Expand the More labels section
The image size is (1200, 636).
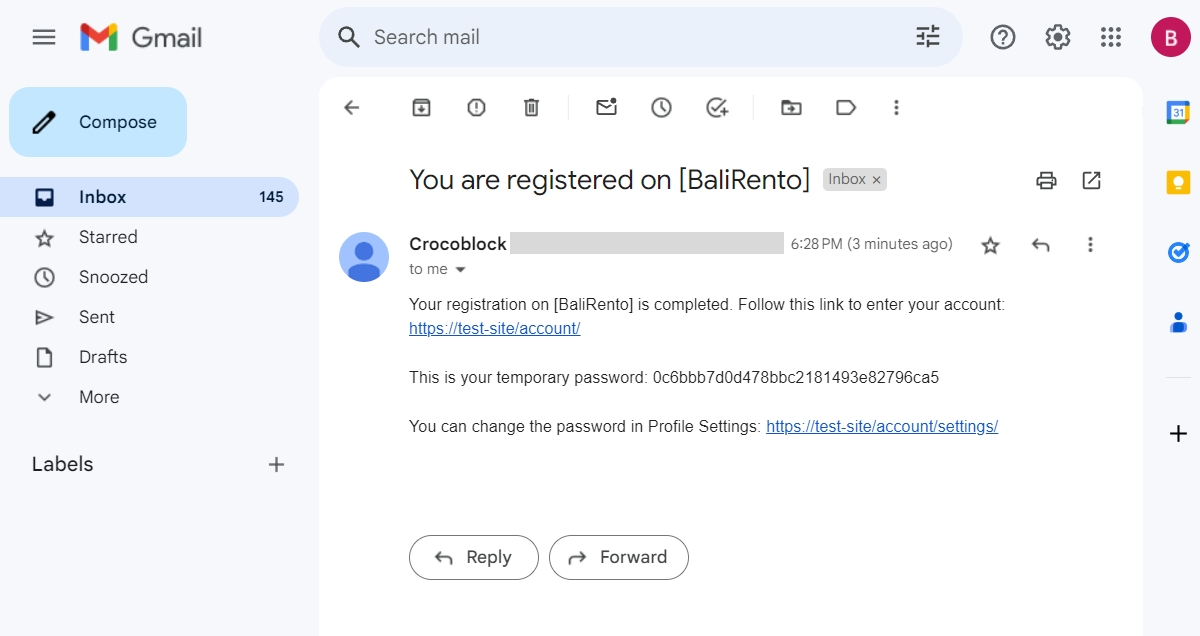[x=98, y=397]
